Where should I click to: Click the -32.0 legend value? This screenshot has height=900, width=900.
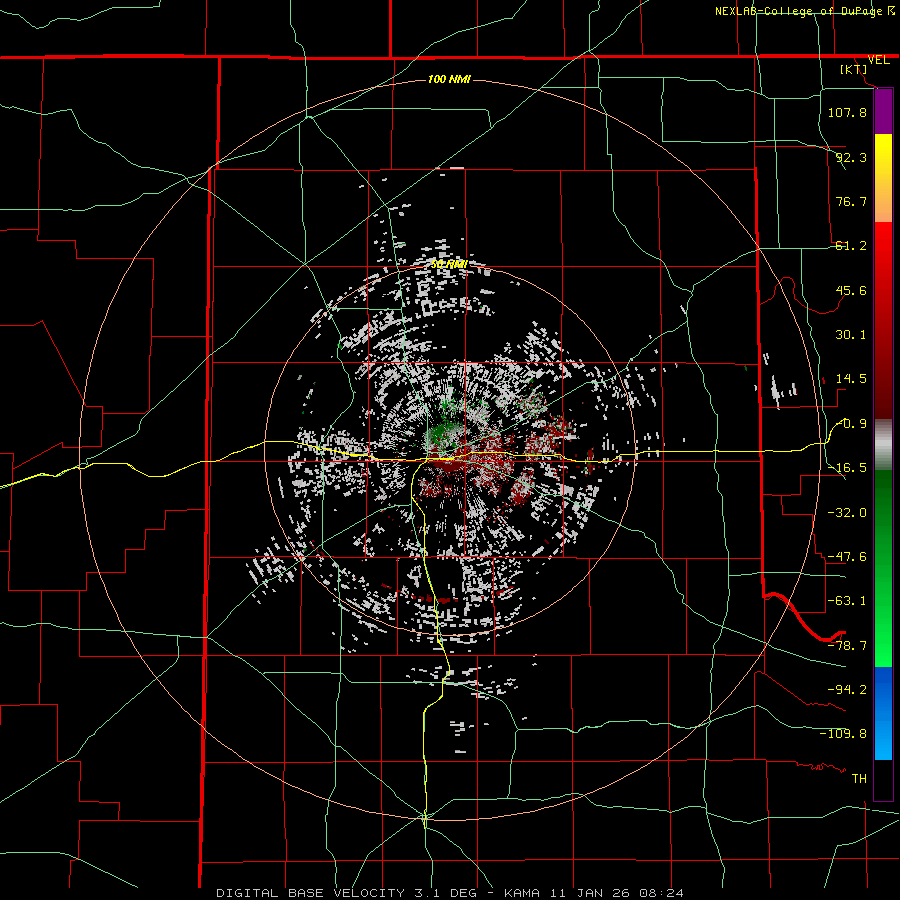(x=847, y=513)
